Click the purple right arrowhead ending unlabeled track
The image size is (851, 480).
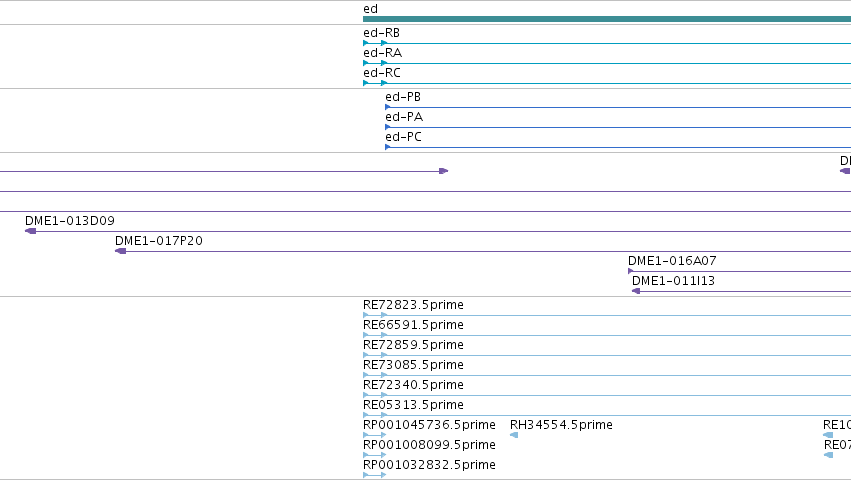[x=443, y=171]
